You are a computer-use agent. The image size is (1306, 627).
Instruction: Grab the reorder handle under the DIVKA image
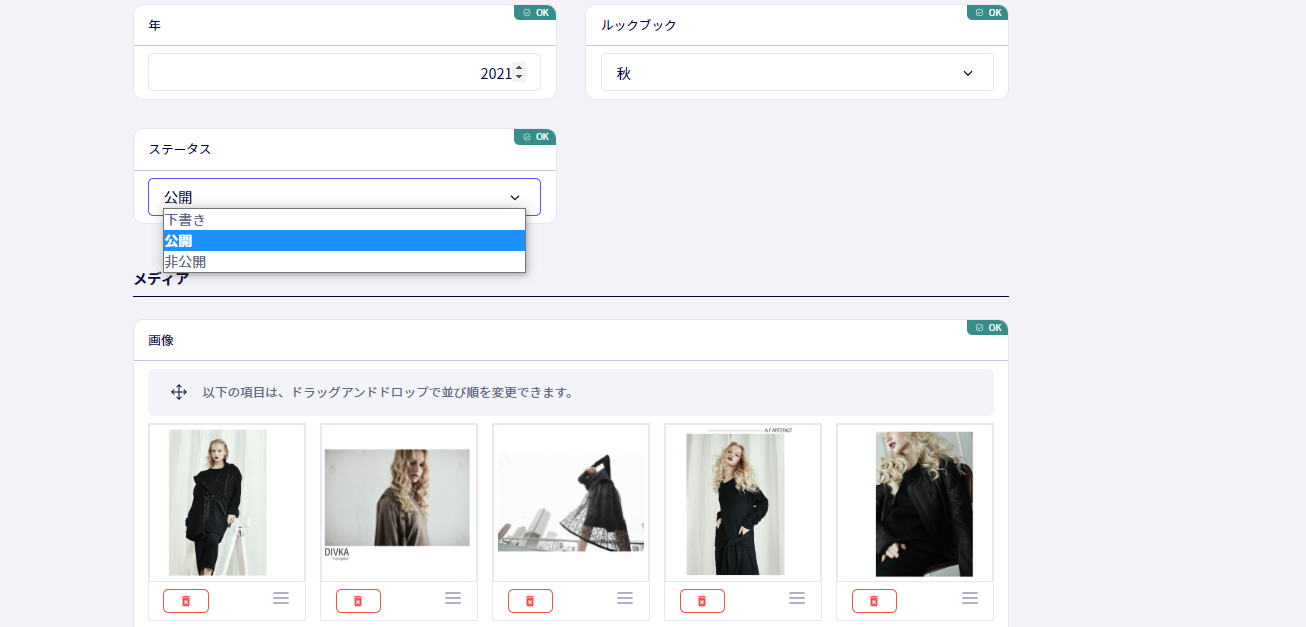pos(453,598)
